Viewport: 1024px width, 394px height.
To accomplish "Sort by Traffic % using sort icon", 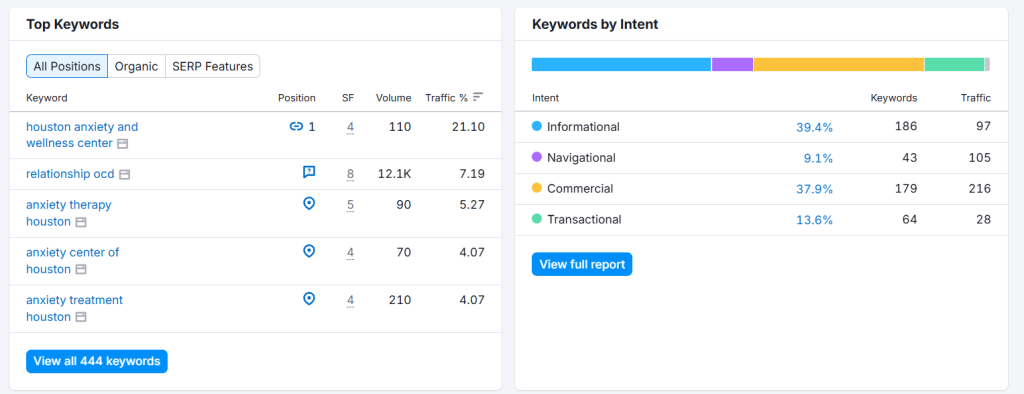I will pos(478,97).
